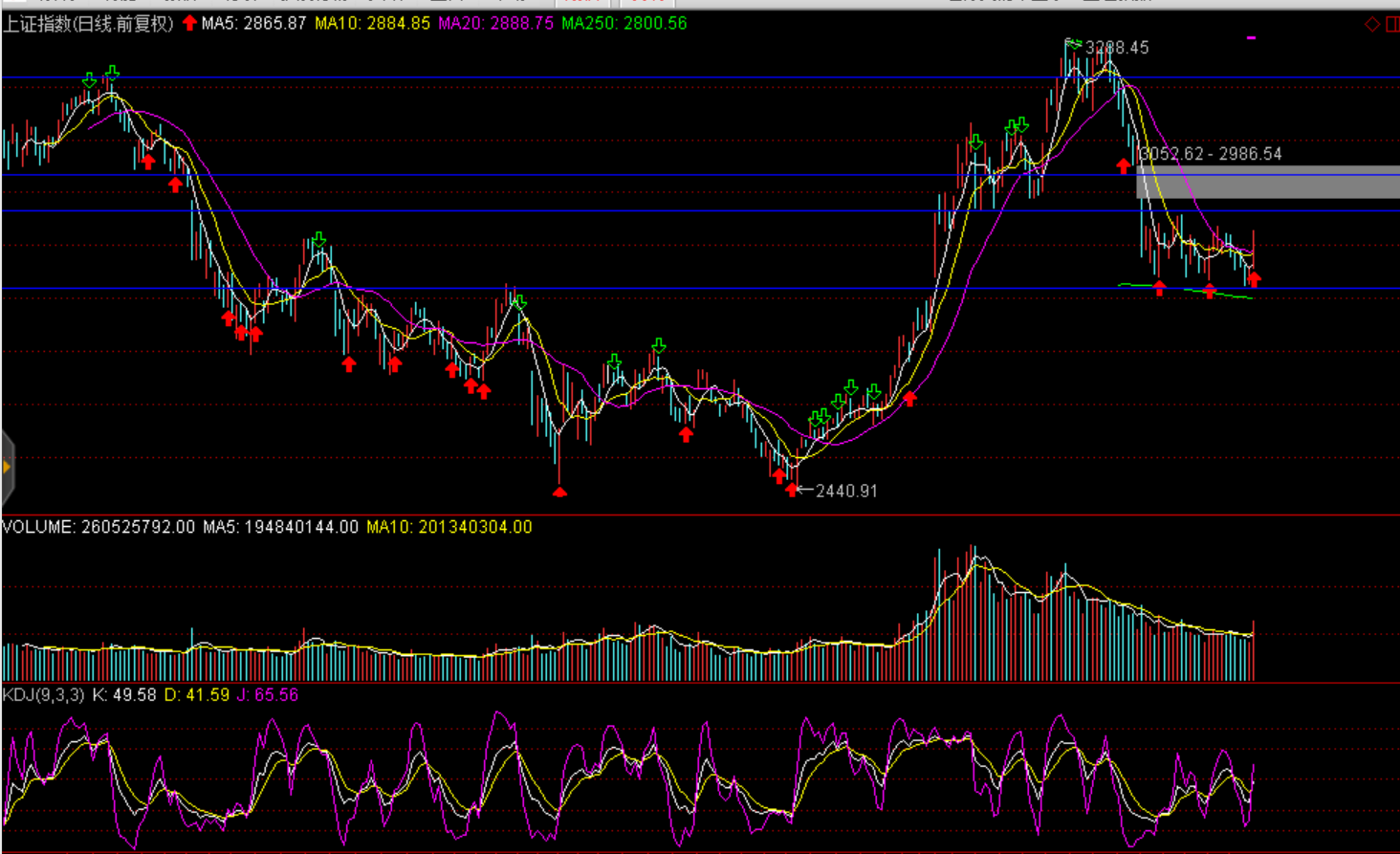Click the flag icon at the 3288.45 peak
Viewport: 1400px width, 854px height.
tap(1073, 44)
